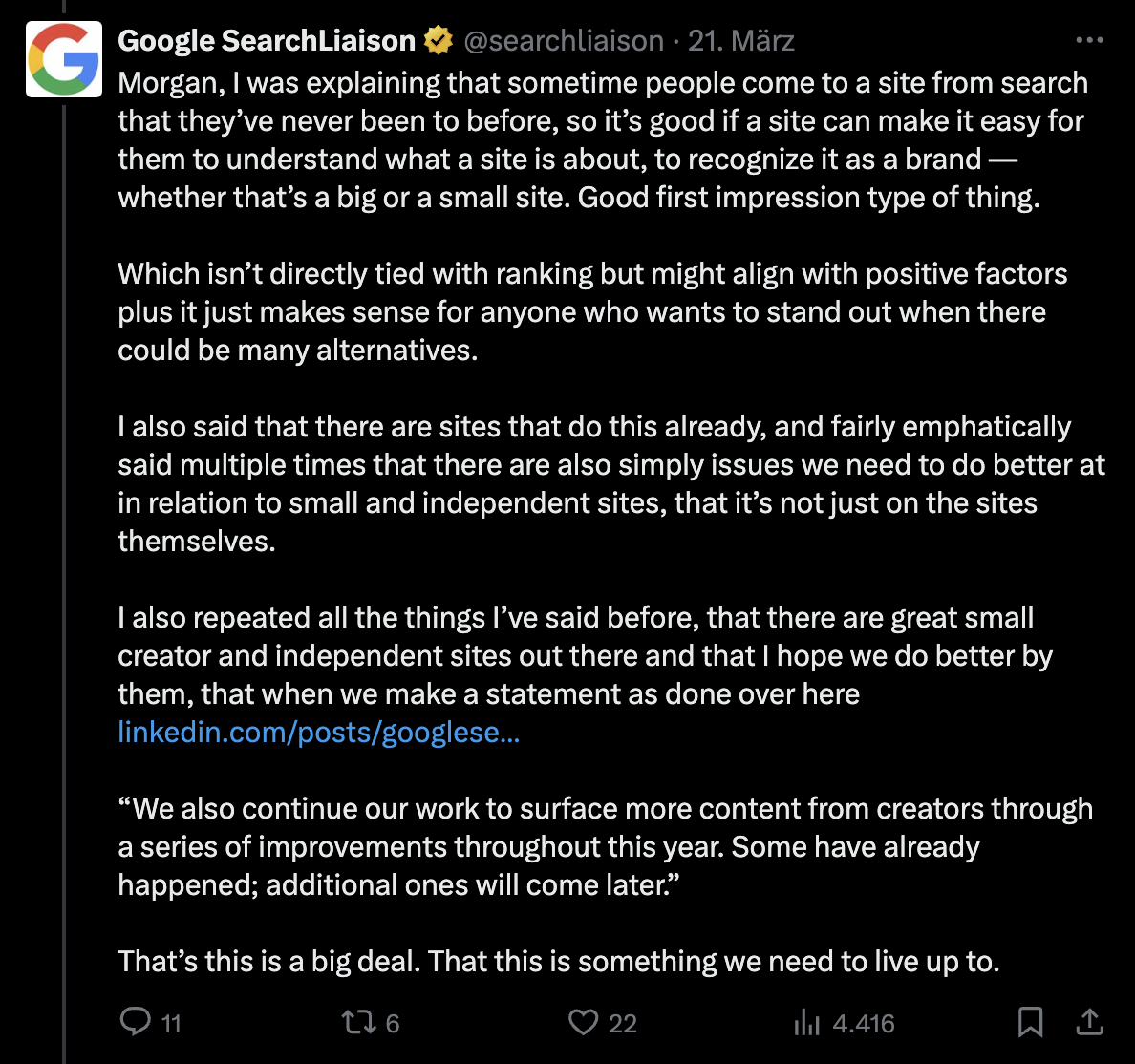Open post analytics via the bar chart icon

coord(807,1022)
